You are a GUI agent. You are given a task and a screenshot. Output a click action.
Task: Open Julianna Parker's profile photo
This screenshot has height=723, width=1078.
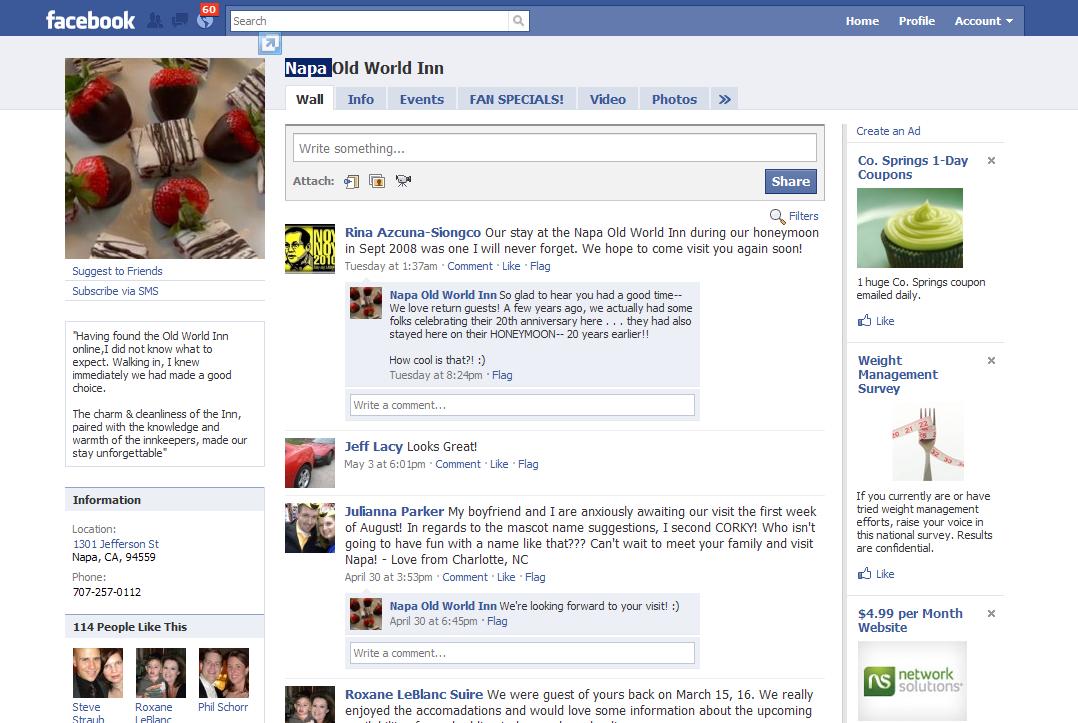pyautogui.click(x=310, y=528)
